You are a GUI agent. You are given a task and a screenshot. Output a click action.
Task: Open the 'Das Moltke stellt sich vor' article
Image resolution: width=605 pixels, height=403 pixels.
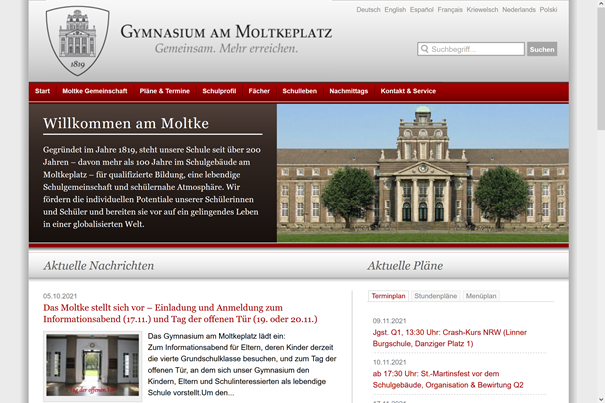(180, 313)
